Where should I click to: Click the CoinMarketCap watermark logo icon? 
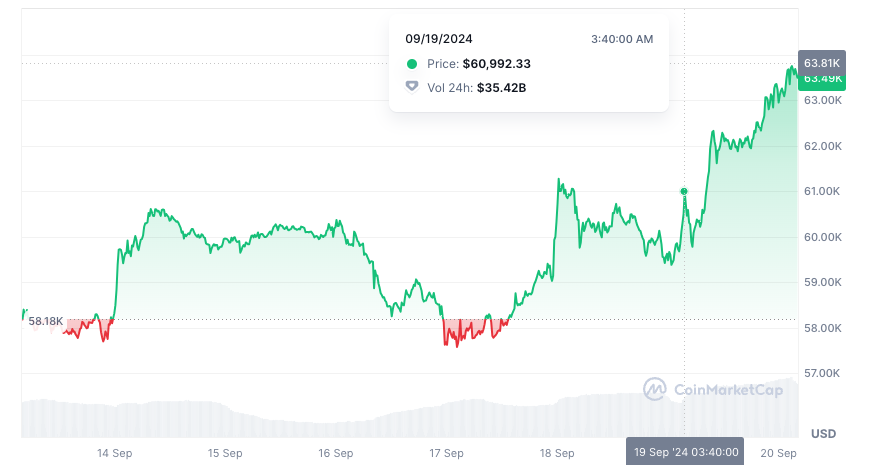pyautogui.click(x=655, y=389)
